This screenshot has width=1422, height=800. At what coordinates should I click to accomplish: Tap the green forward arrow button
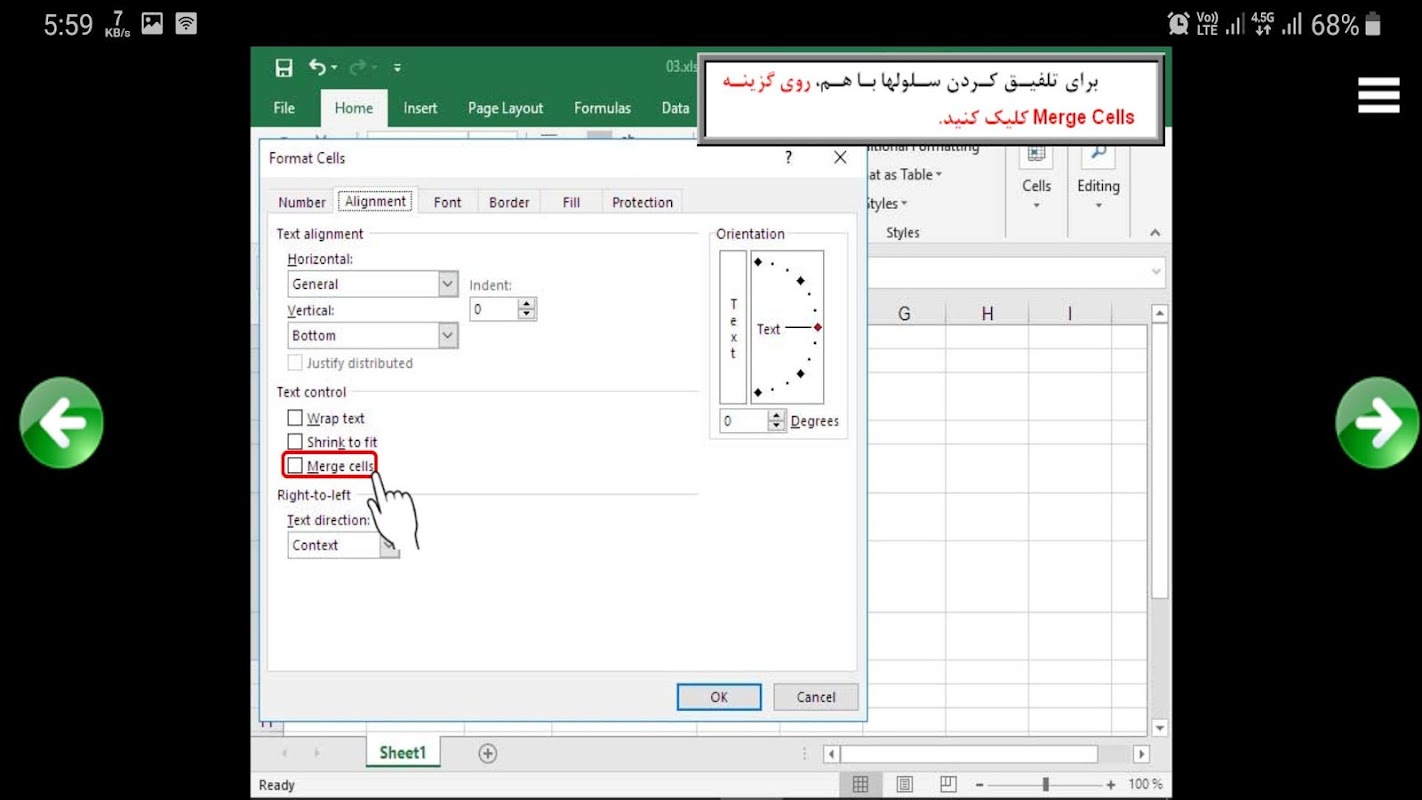[x=1378, y=423]
